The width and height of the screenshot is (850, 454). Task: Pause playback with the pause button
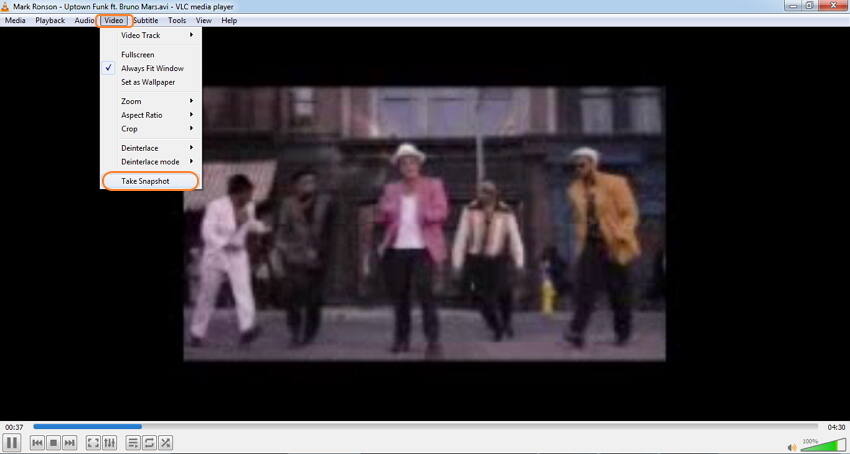(12, 443)
